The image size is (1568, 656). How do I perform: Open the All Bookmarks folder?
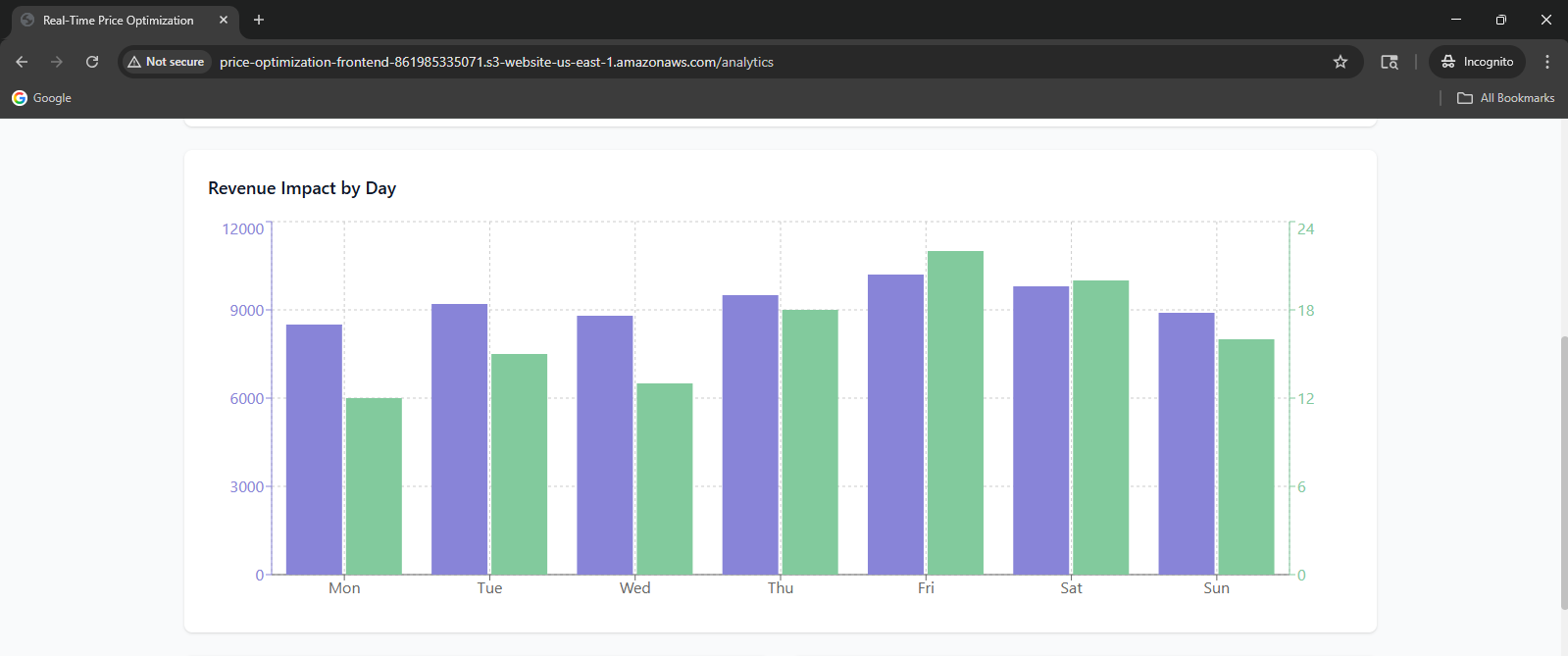(x=1506, y=98)
